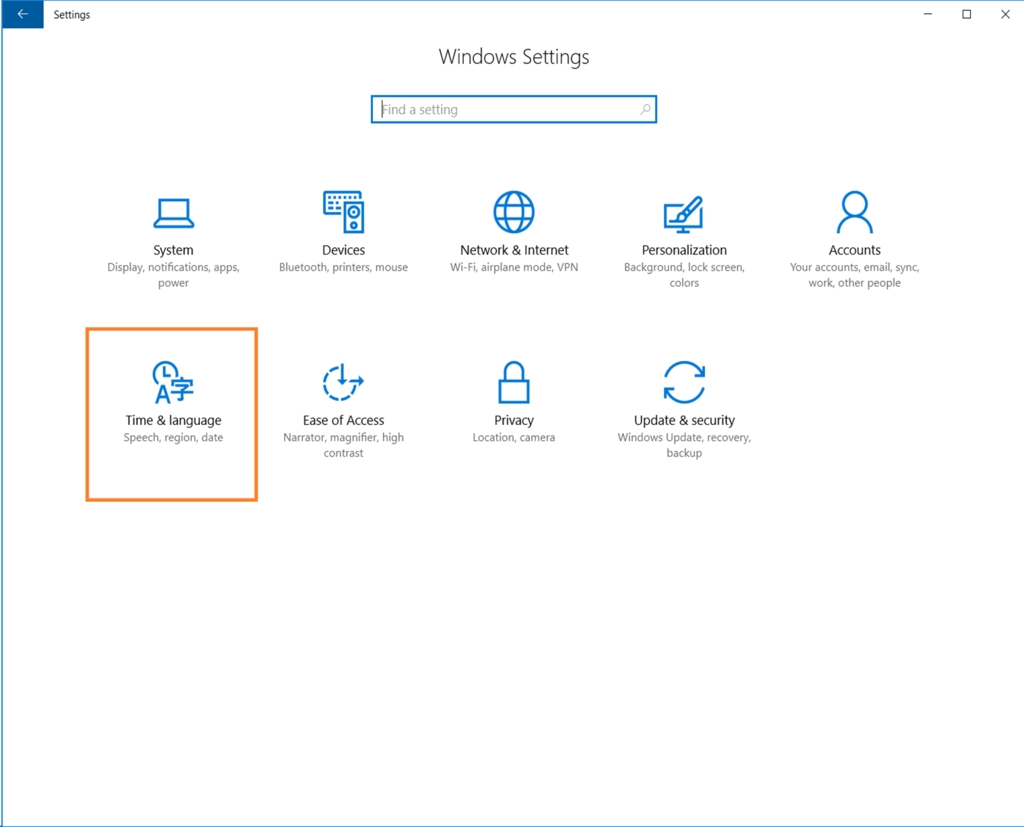
Task: Click 'Bluetooth, printers, mouse' description
Action: 344,267
